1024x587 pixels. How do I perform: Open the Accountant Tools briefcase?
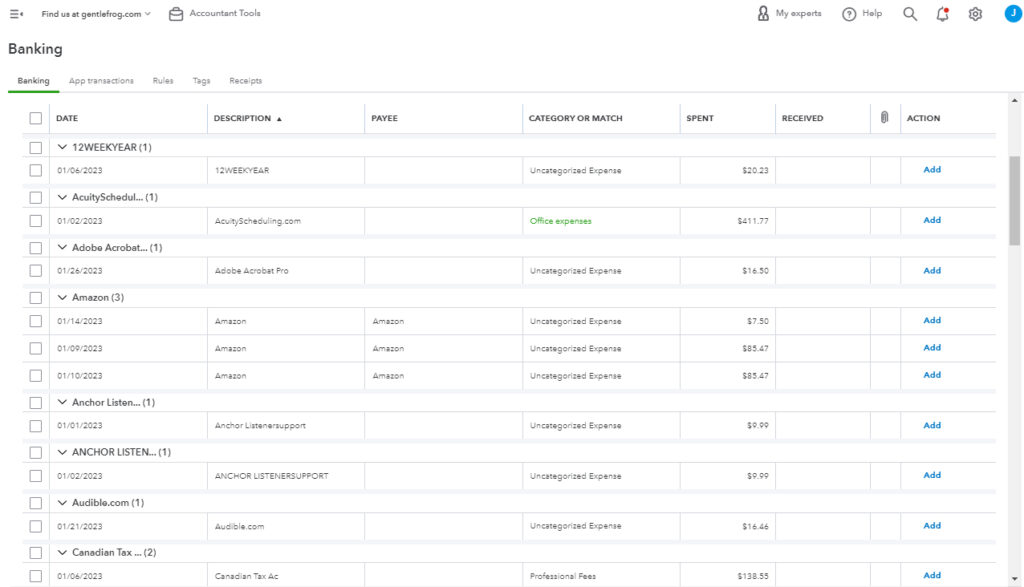(x=176, y=13)
